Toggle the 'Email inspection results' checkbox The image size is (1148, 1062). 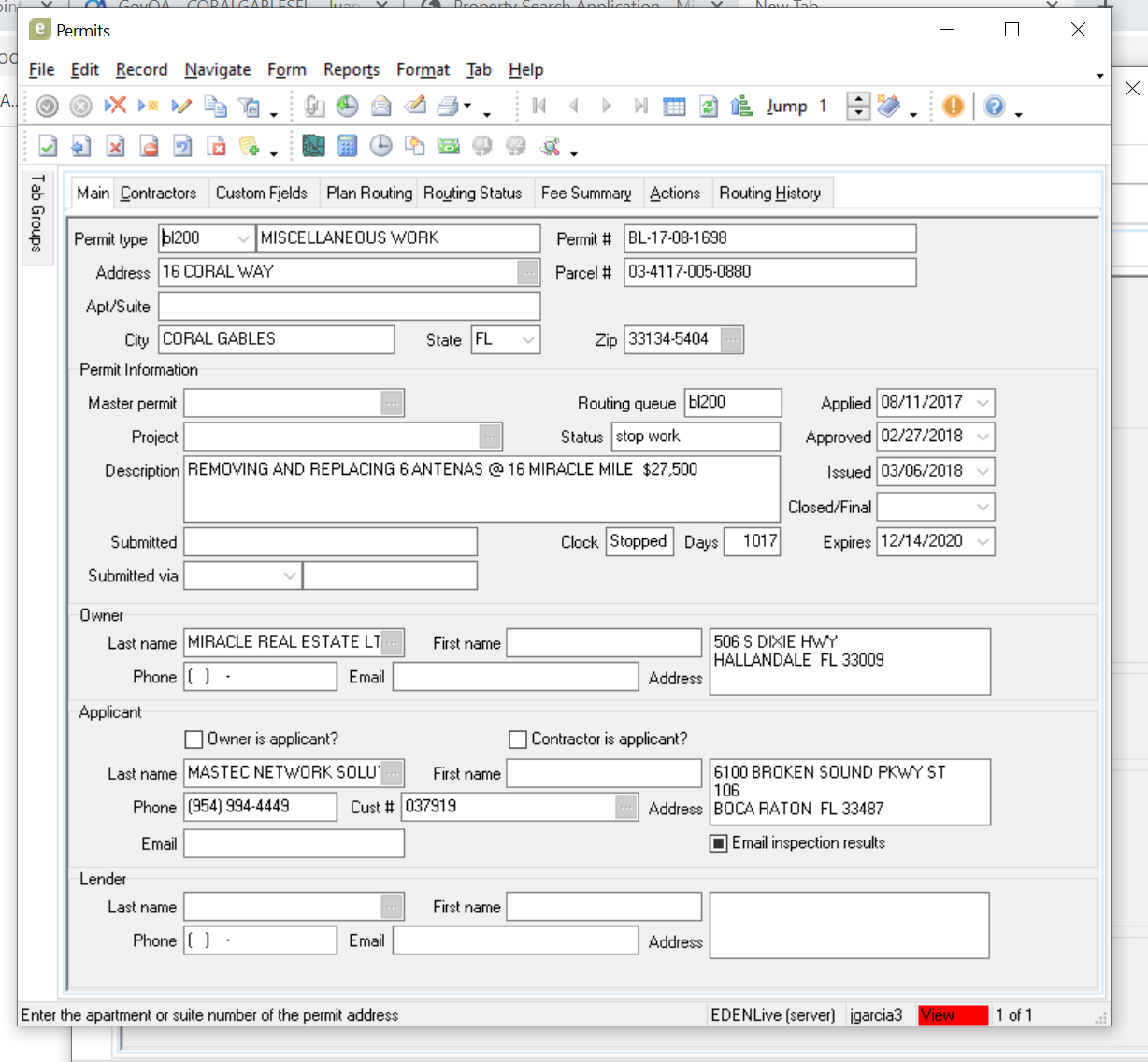(719, 843)
